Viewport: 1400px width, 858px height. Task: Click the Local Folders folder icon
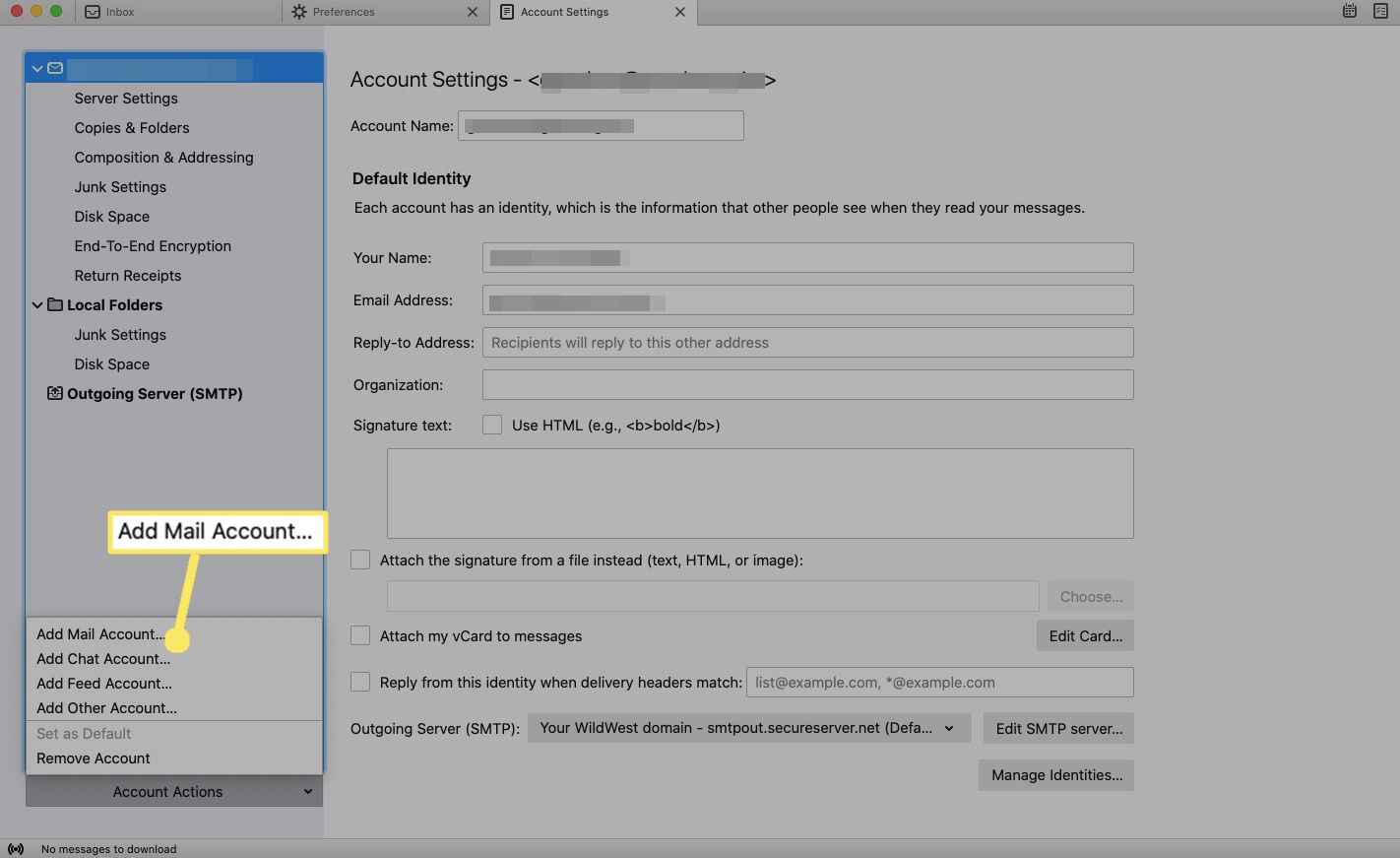55,304
